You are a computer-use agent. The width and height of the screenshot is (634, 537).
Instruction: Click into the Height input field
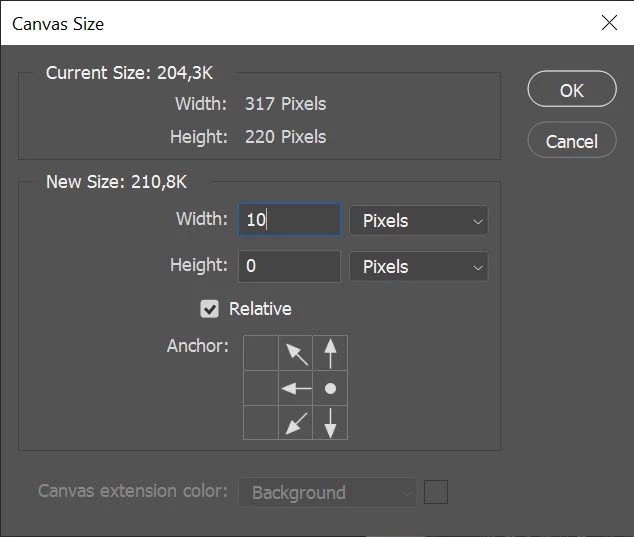pyautogui.click(x=289, y=267)
